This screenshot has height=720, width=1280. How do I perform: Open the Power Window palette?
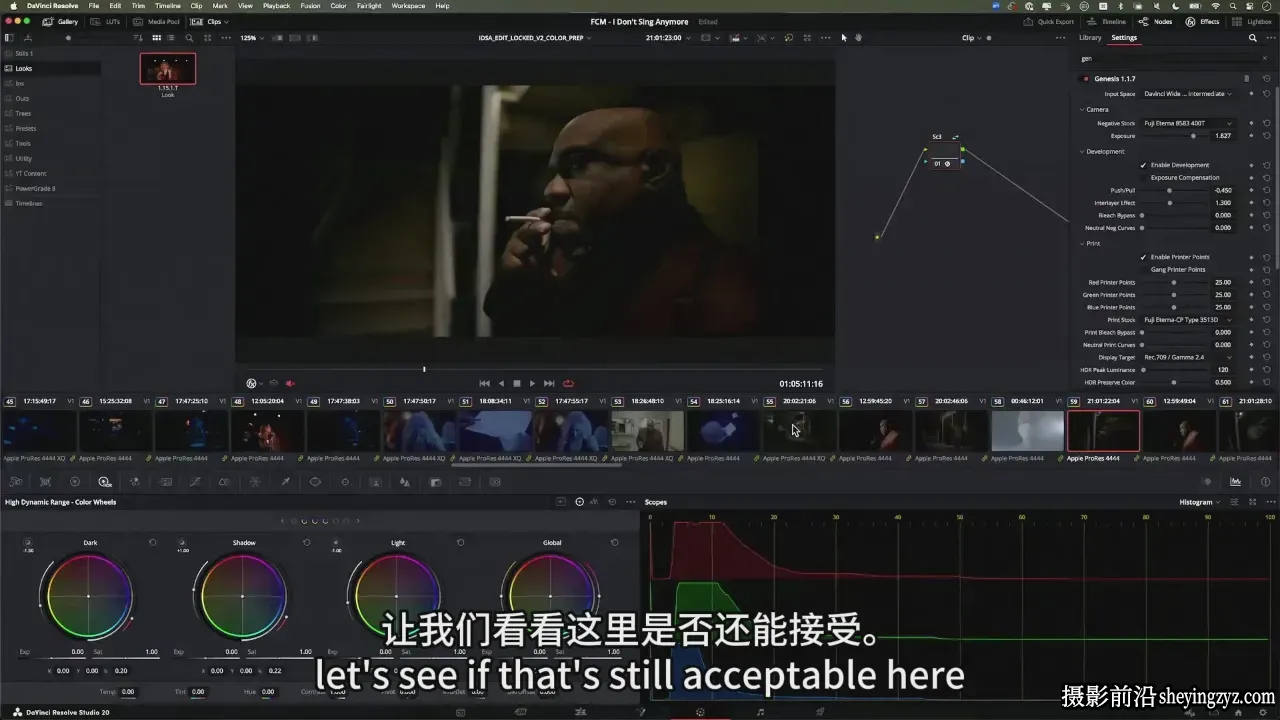pos(315,482)
